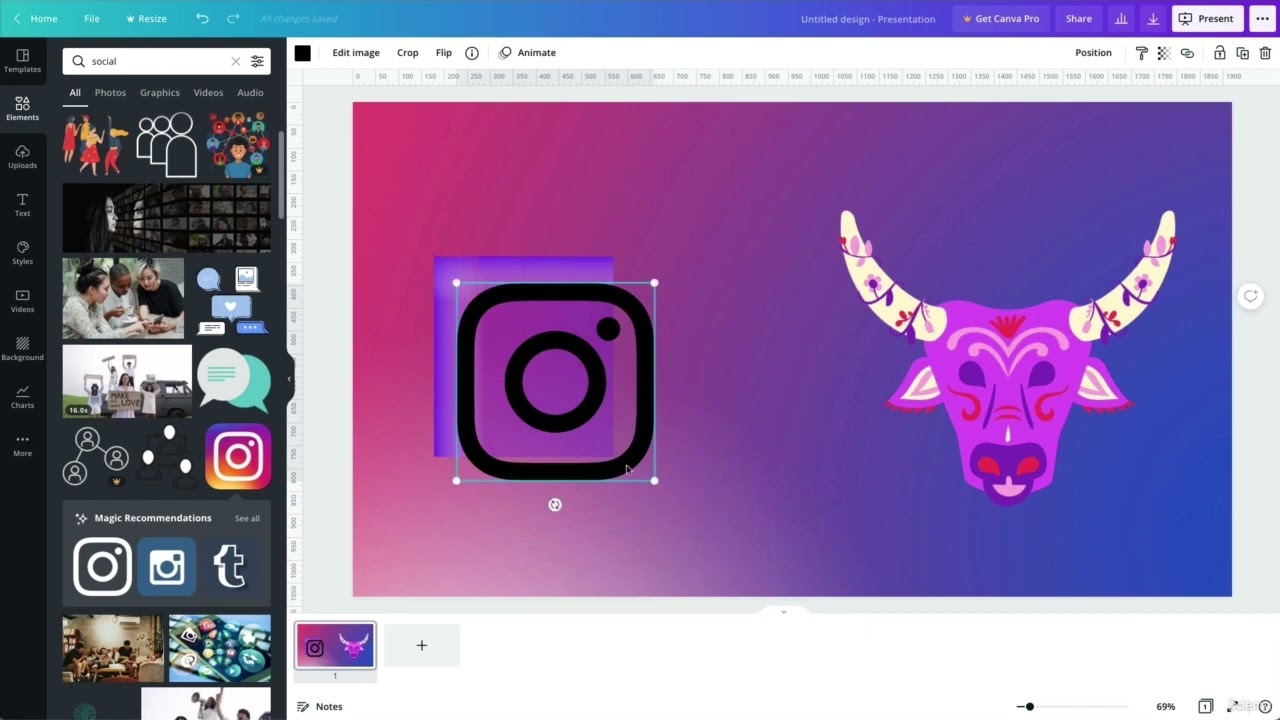Click the Untitled design title
1280x720 pixels.
coord(868,18)
